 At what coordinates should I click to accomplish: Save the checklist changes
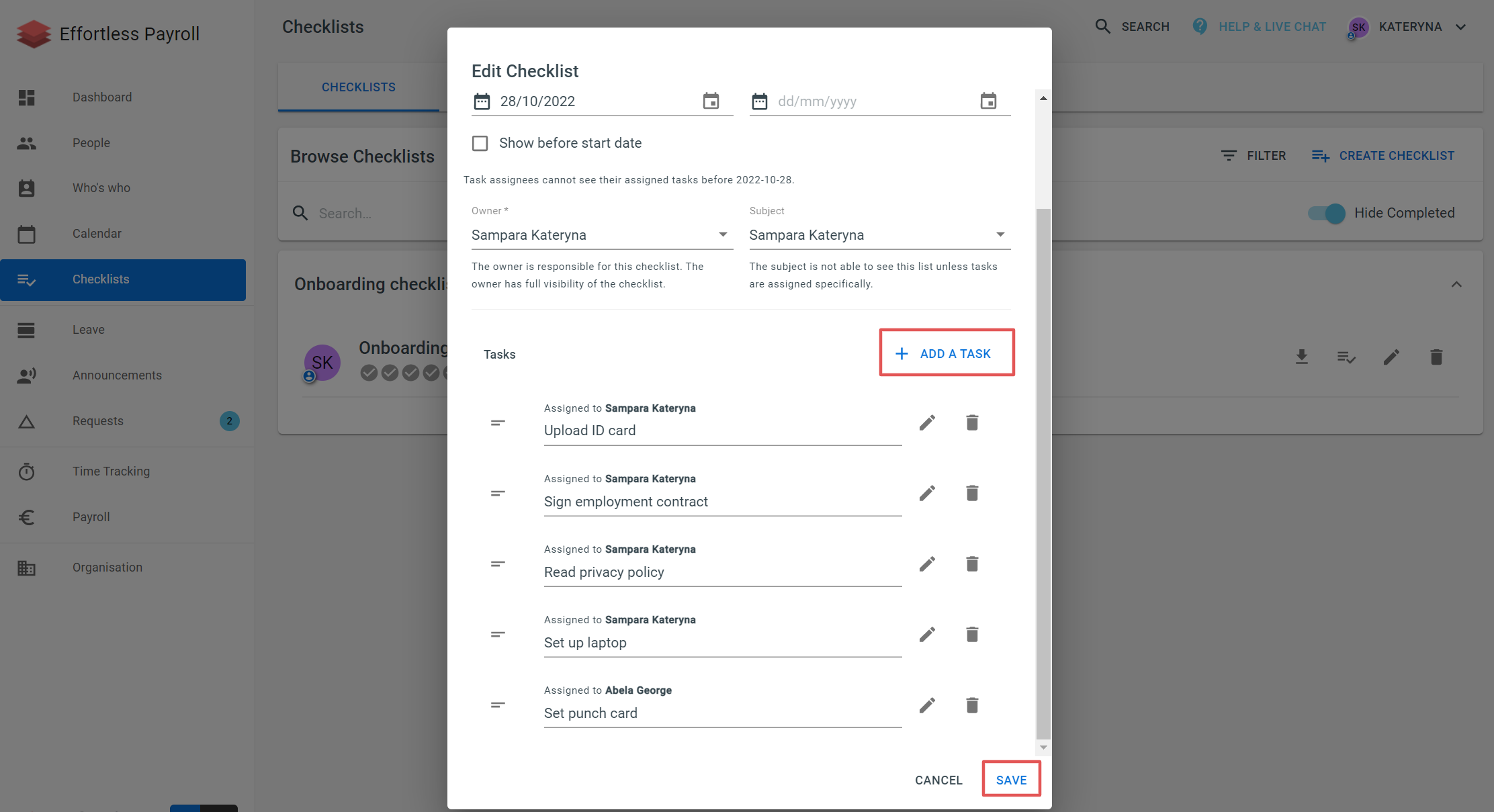click(x=1011, y=780)
